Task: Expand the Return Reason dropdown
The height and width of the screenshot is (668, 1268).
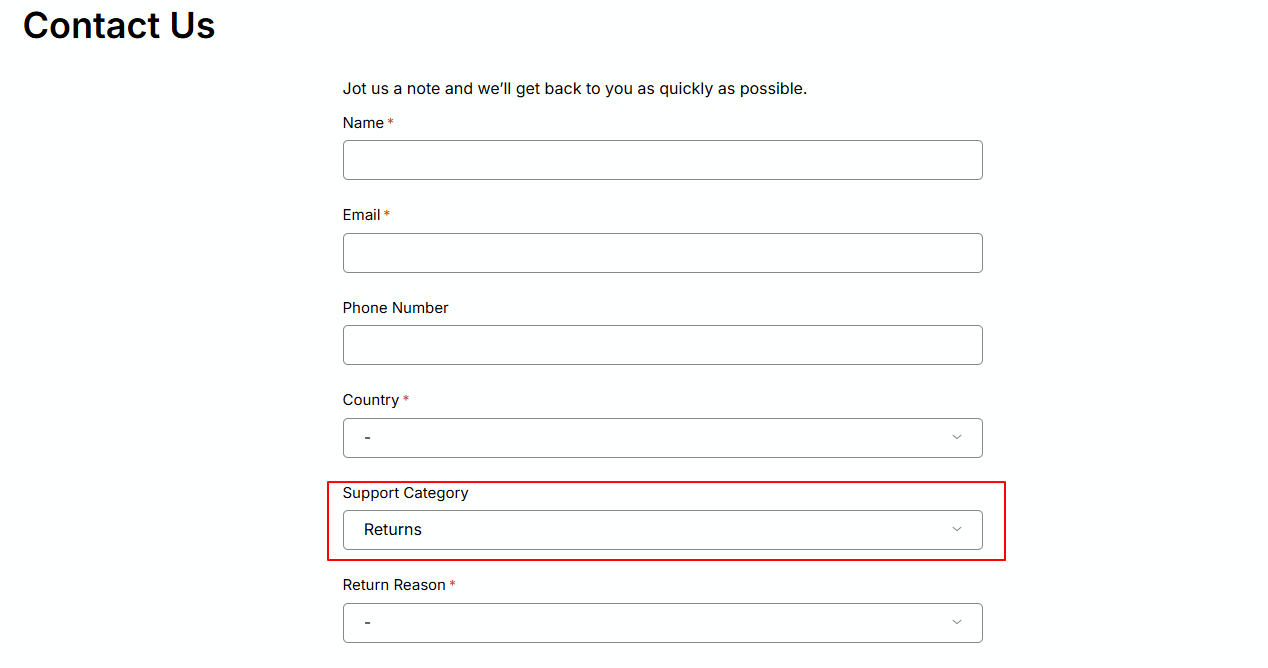Action: (x=662, y=623)
